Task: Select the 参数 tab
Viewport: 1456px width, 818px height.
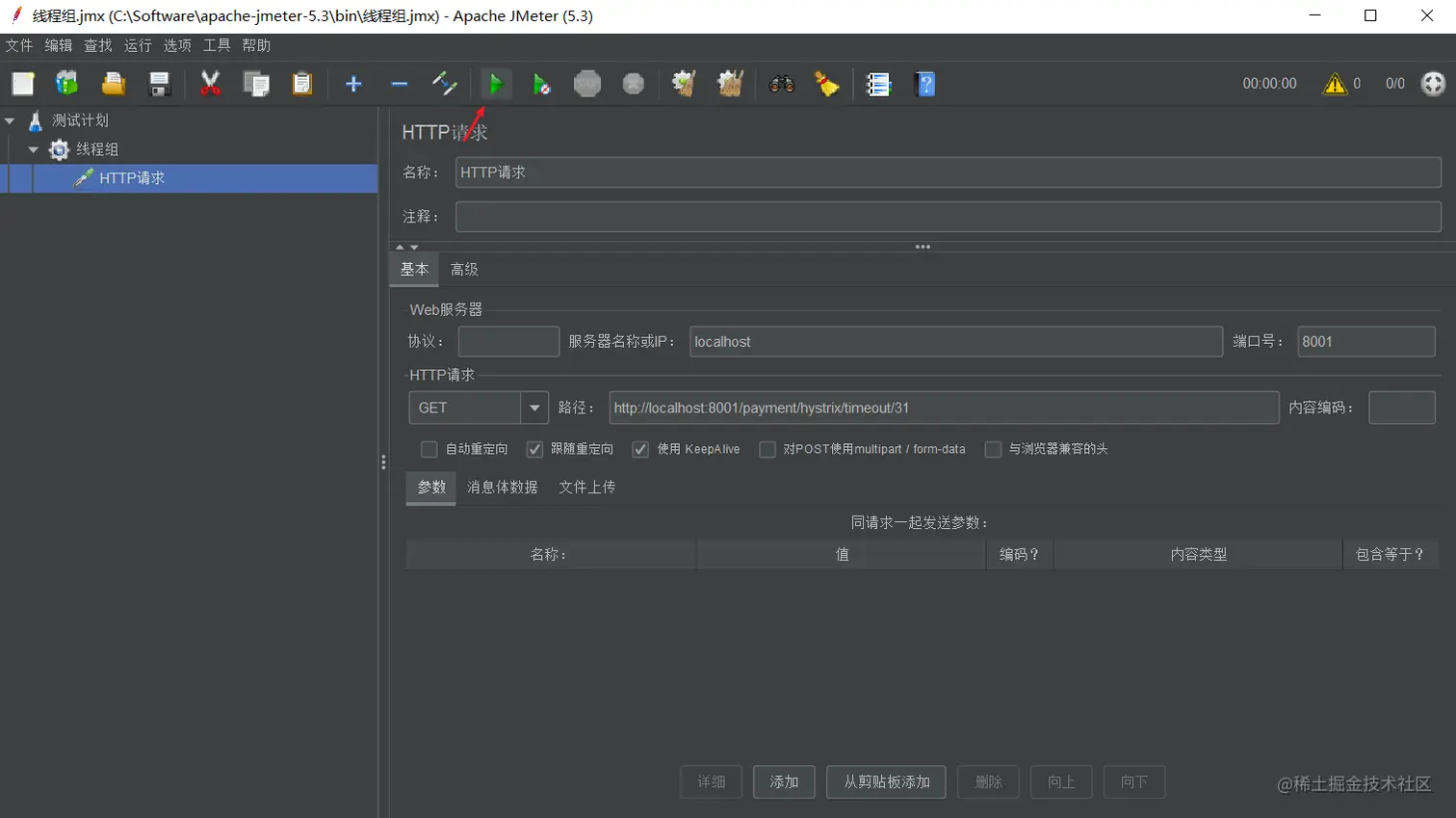Action: [431, 488]
